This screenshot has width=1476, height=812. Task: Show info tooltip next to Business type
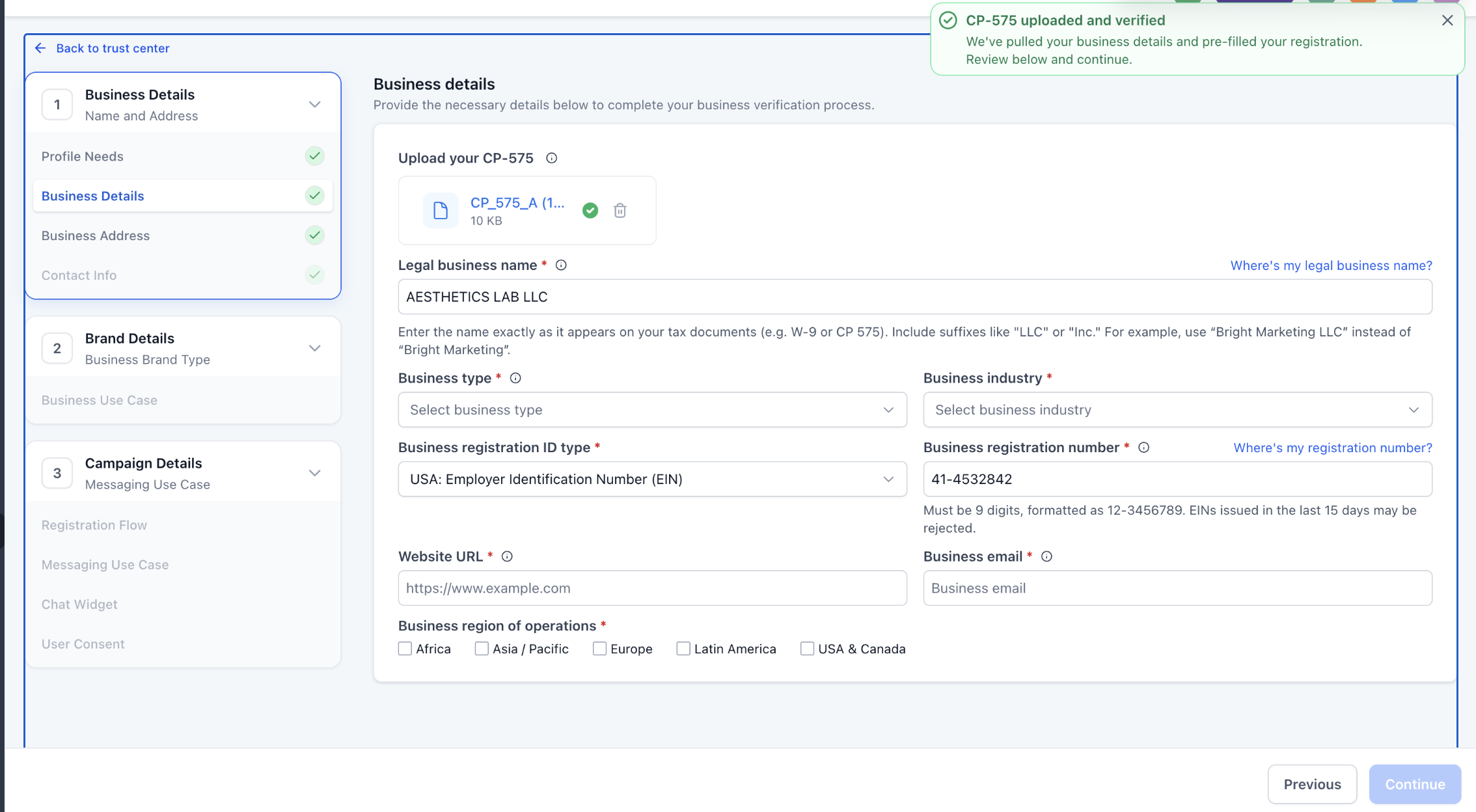[515, 378]
